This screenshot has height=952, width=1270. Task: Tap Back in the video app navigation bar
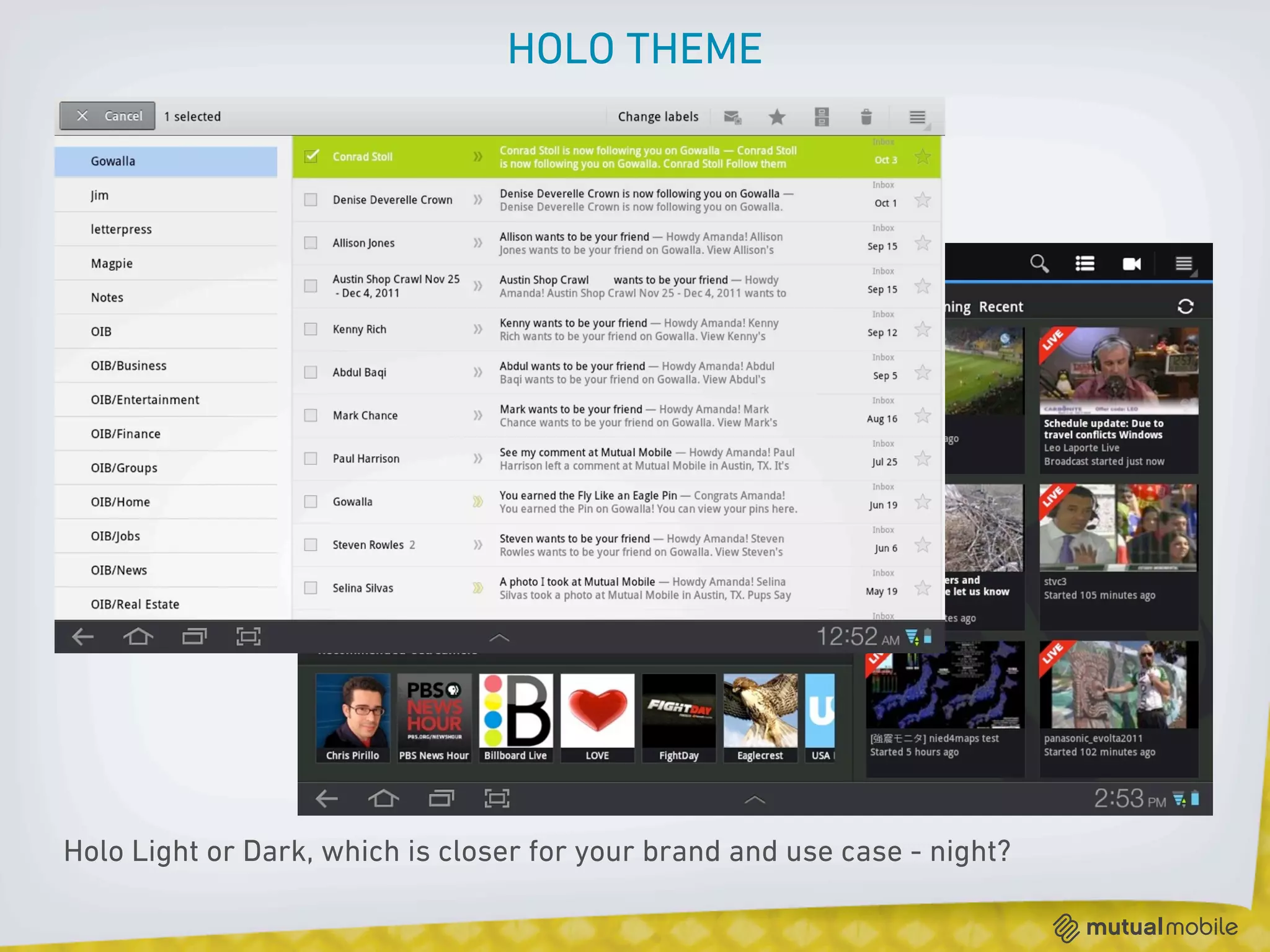click(x=327, y=798)
